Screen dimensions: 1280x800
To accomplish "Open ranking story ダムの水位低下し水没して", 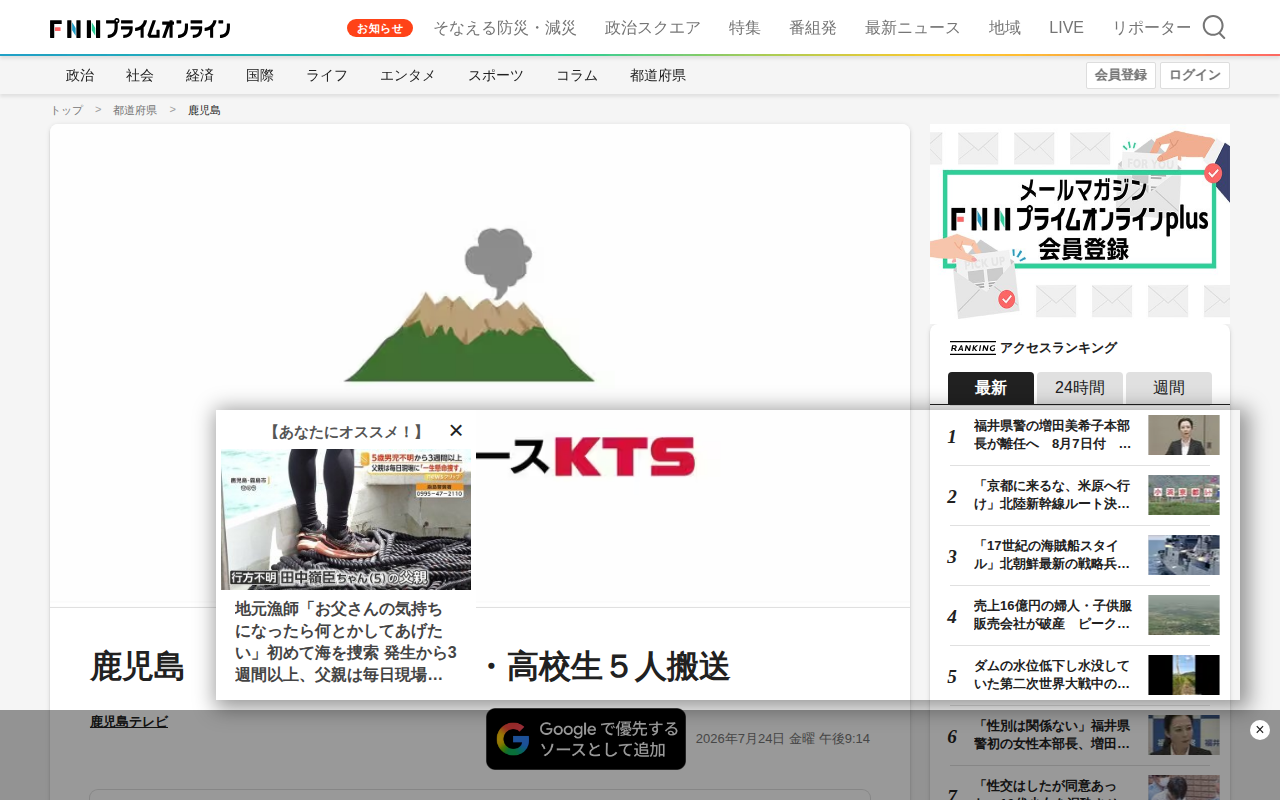I will [x=1053, y=675].
